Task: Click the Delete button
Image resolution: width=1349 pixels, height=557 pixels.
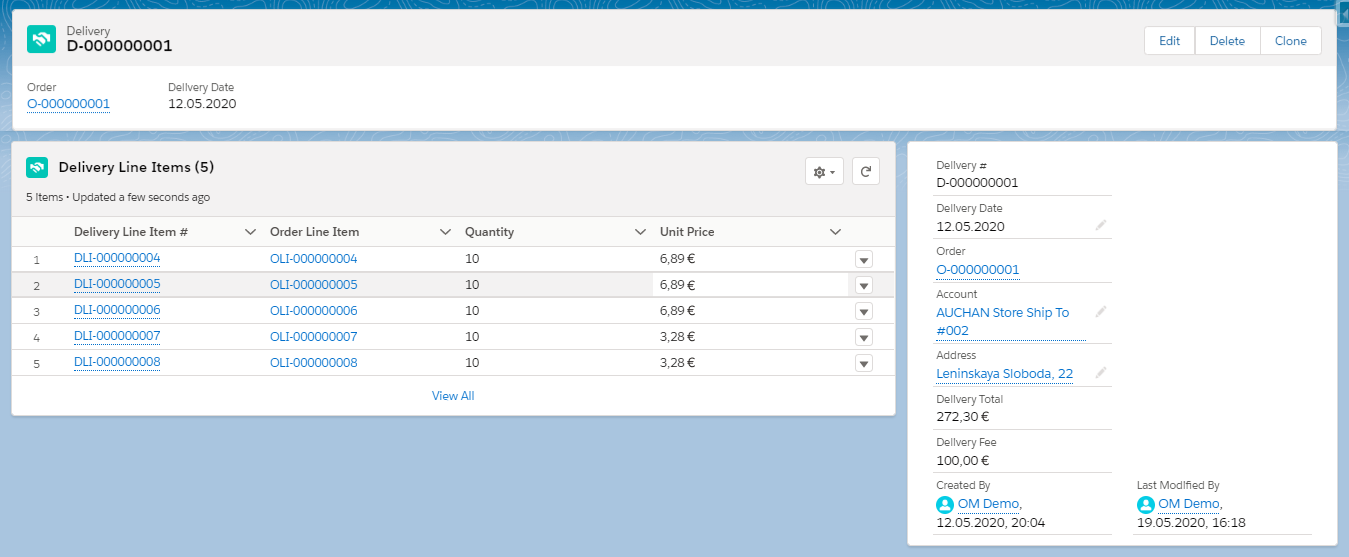Action: tap(1227, 41)
